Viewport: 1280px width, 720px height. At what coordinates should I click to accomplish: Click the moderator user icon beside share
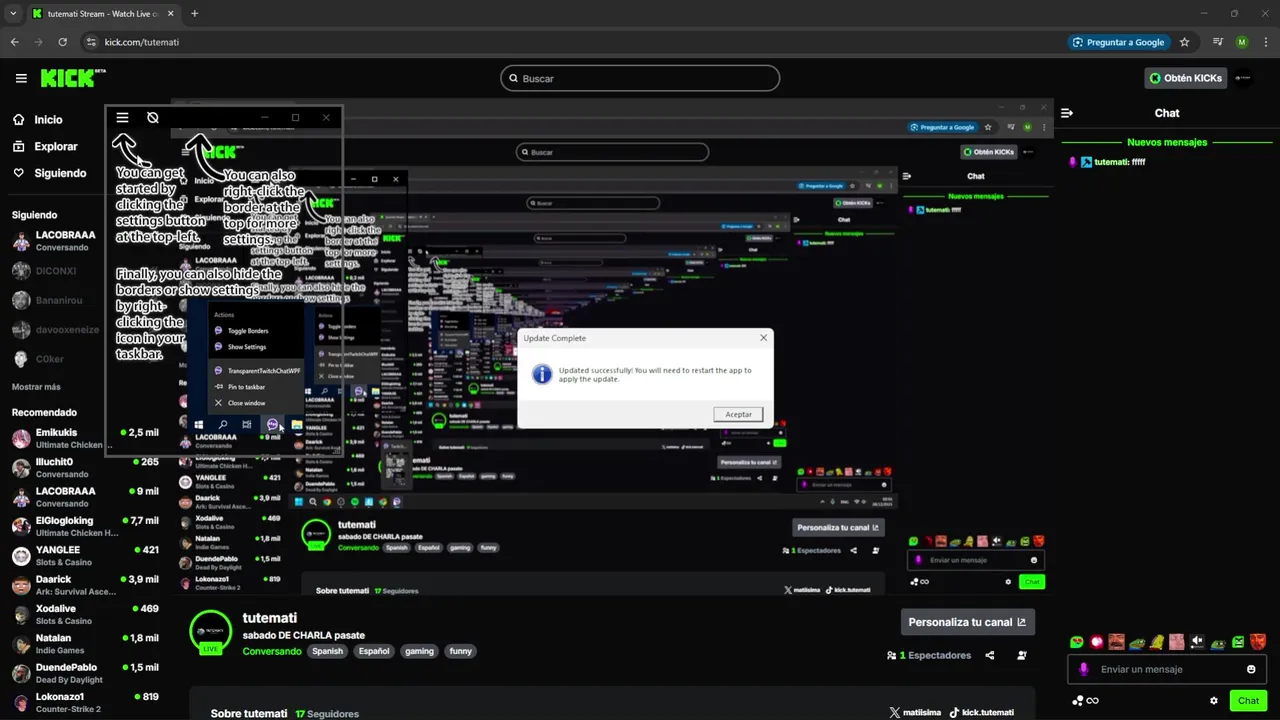(1022, 655)
